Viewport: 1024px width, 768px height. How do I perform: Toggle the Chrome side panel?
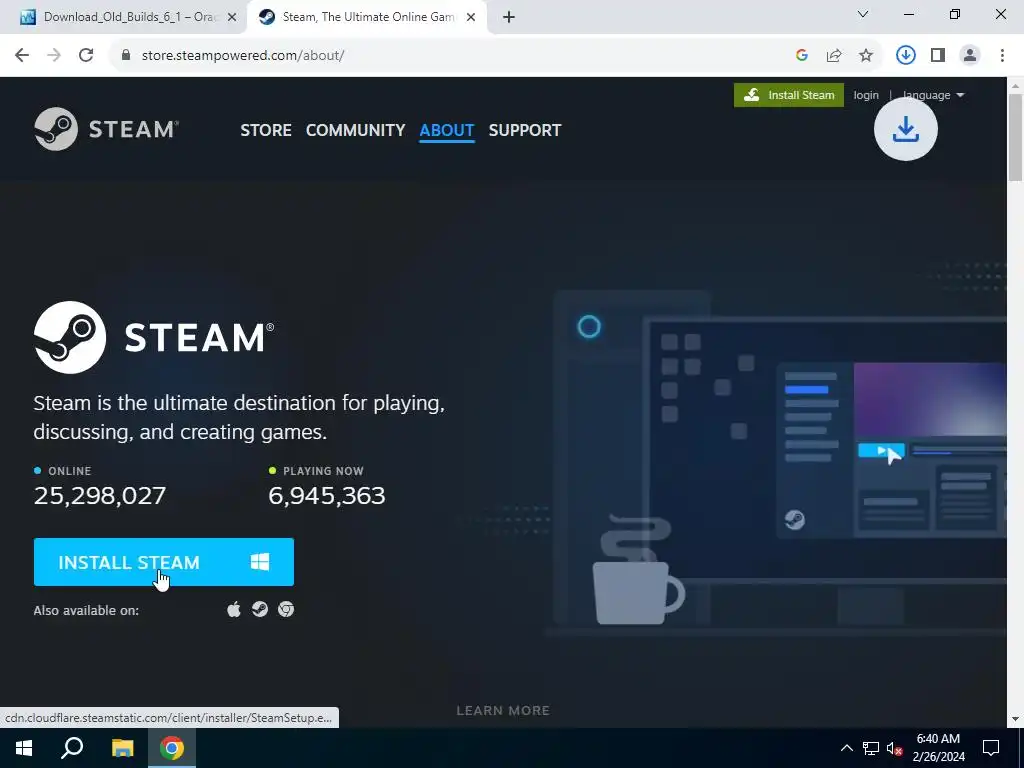938,56
